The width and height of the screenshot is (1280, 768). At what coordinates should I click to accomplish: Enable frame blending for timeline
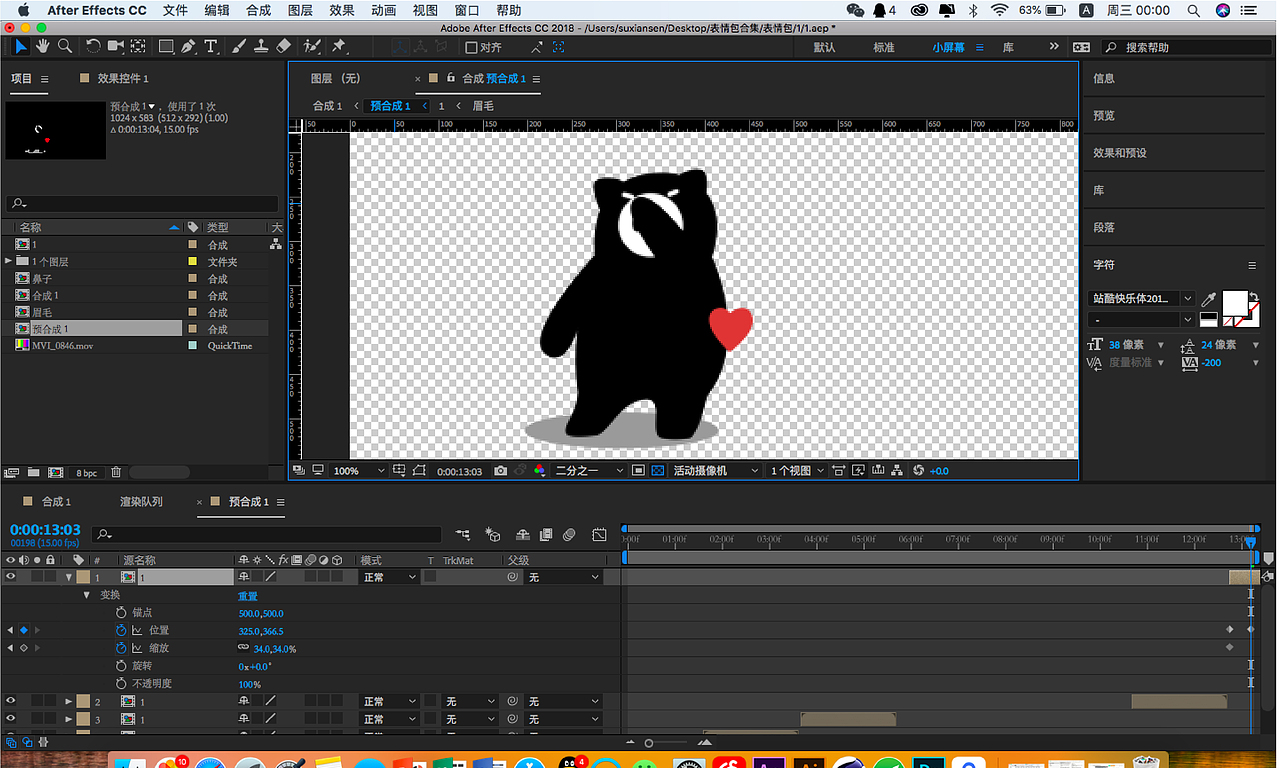546,535
